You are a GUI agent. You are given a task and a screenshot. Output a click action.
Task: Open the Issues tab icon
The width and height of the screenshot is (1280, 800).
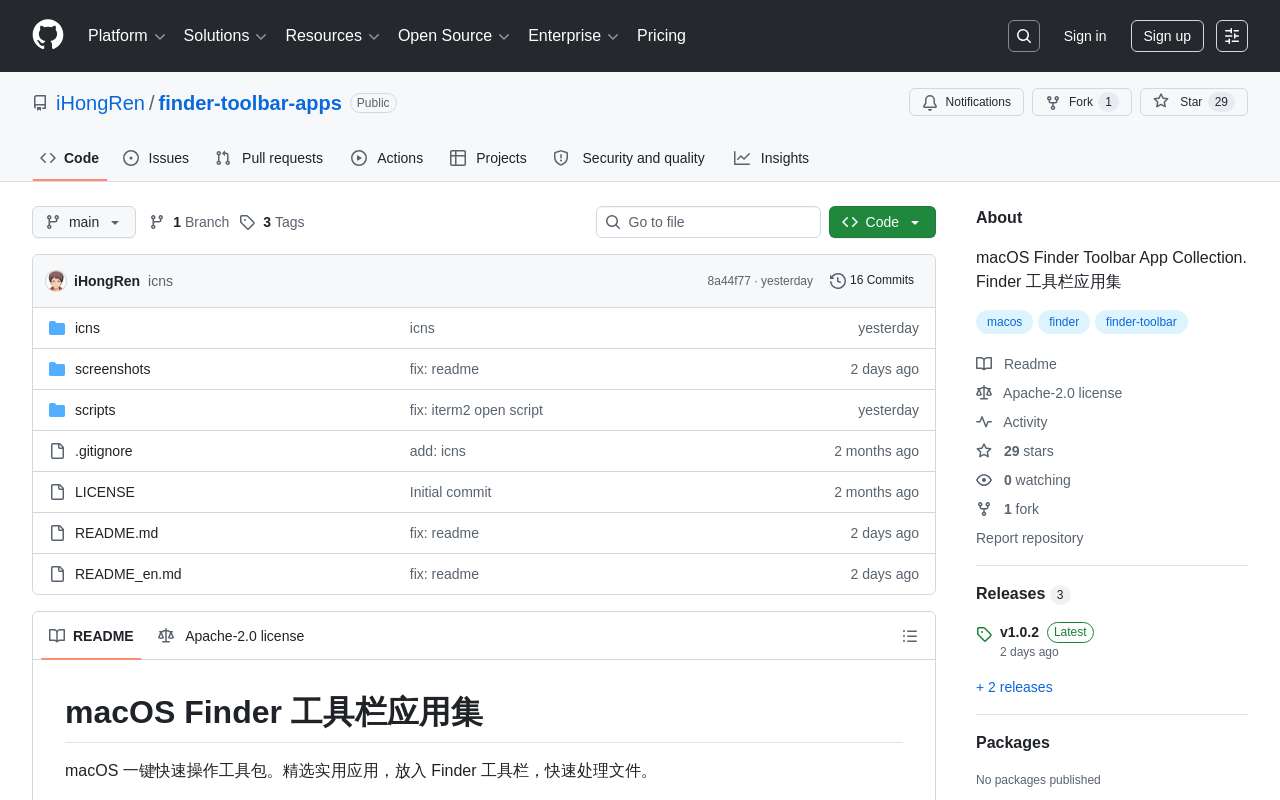pos(131,158)
